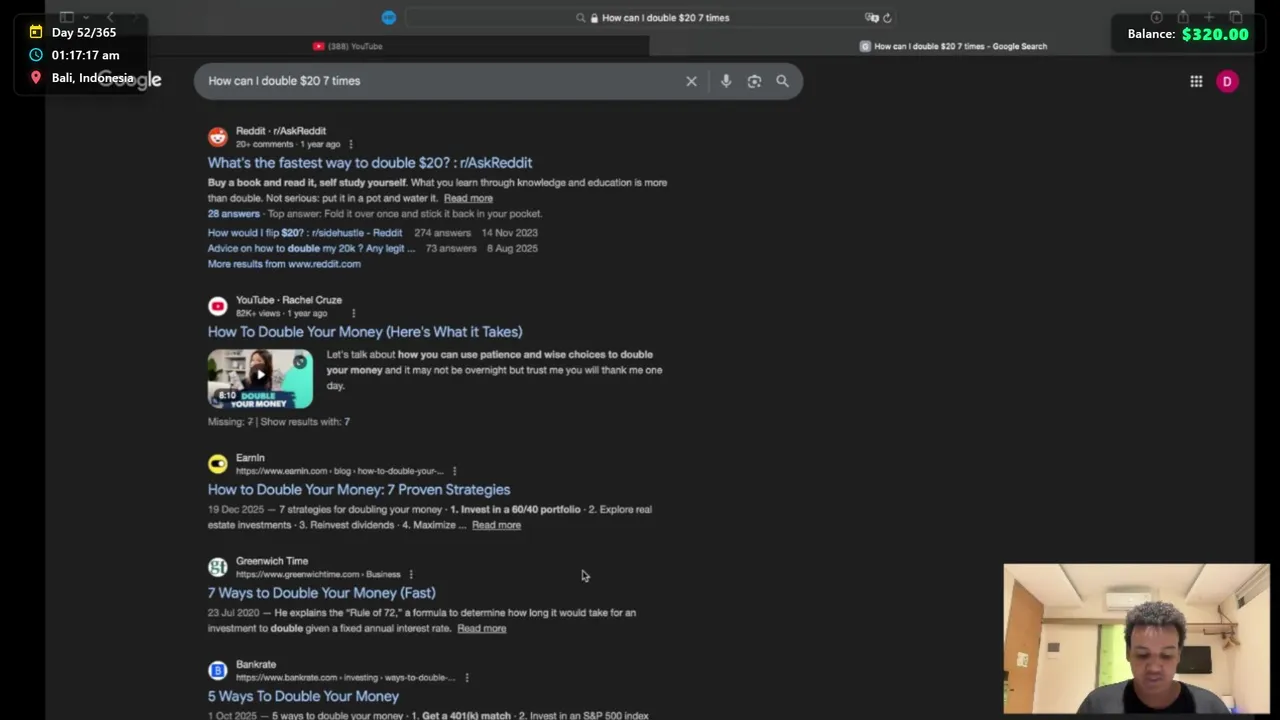Clear the Google search box with X
Screen dimensions: 1280x720
point(691,81)
